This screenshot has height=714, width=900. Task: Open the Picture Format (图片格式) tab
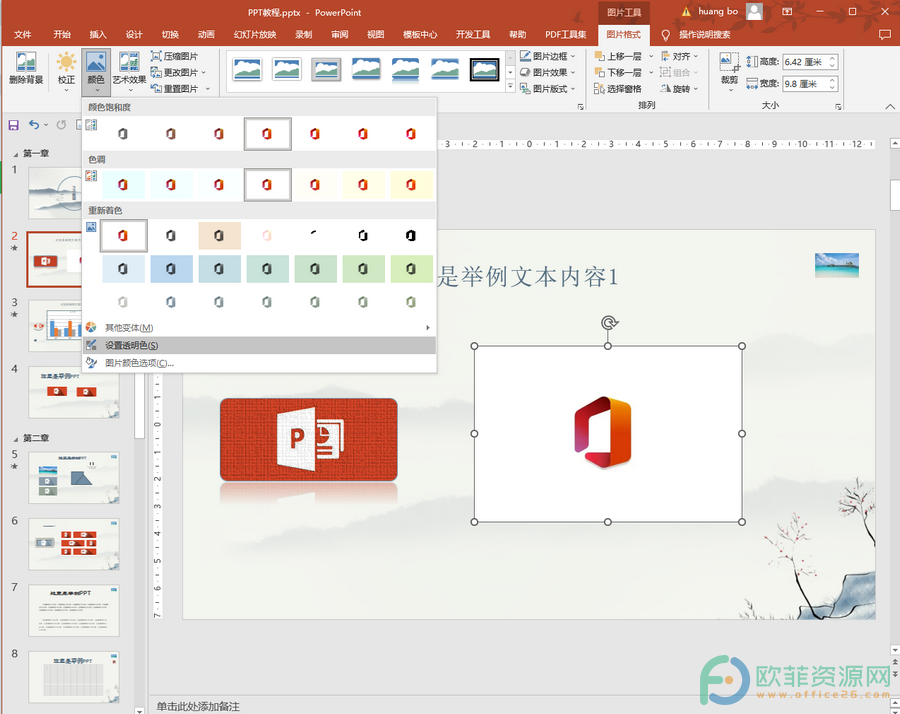[623, 34]
